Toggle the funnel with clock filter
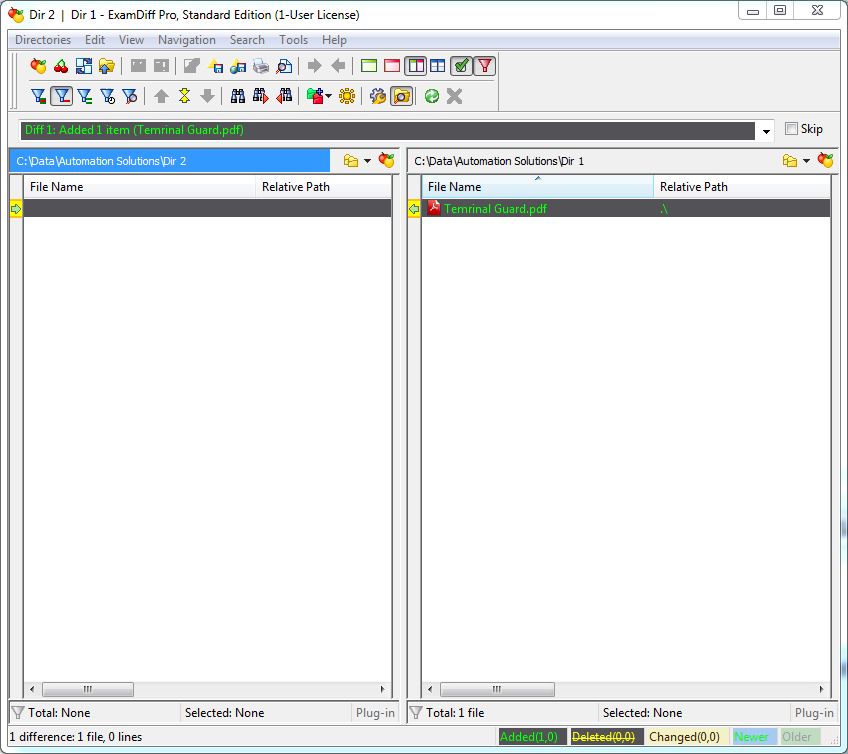 pos(107,96)
